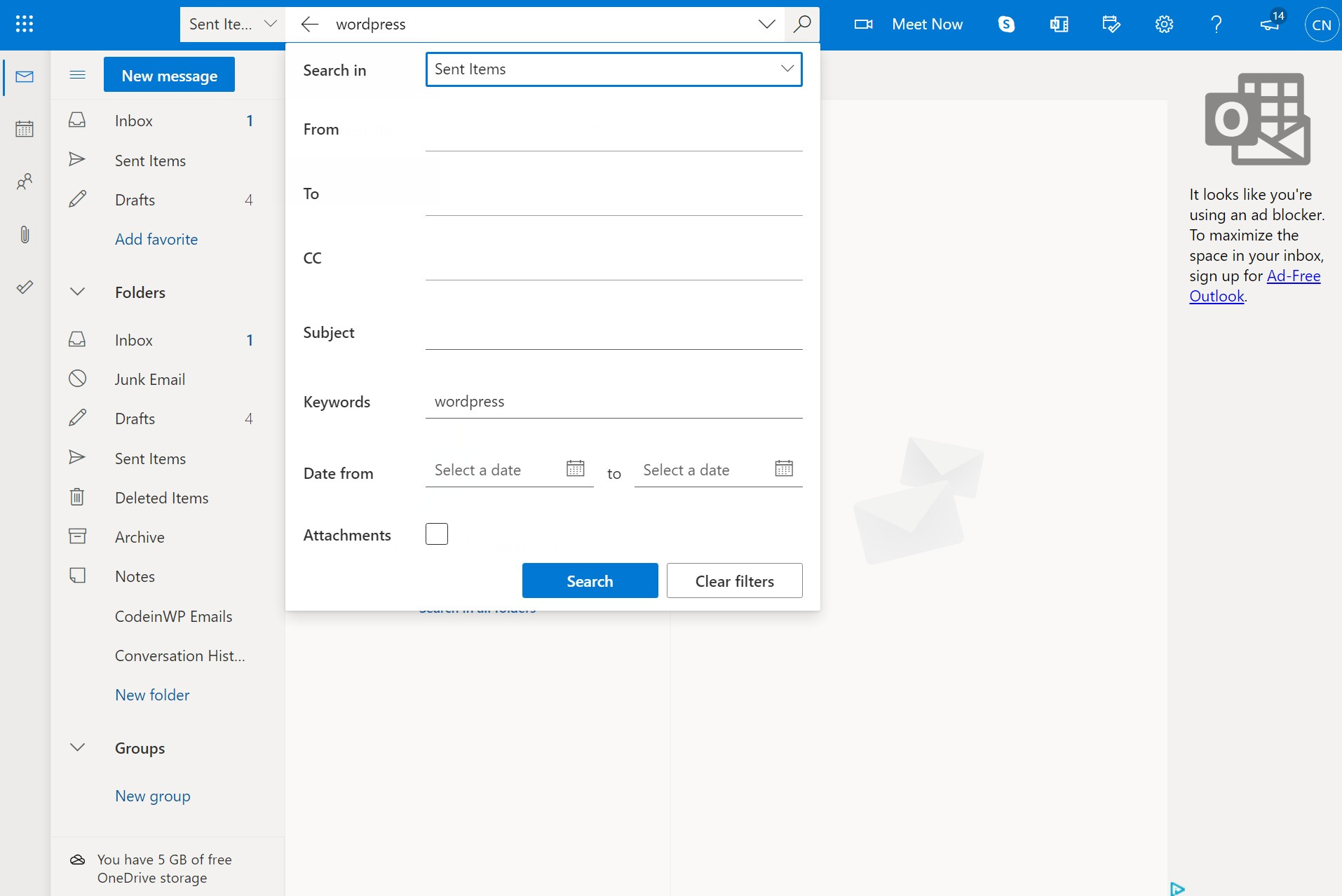Image resolution: width=1342 pixels, height=896 pixels.
Task: View notifications with 14 alerts
Action: click(1269, 24)
